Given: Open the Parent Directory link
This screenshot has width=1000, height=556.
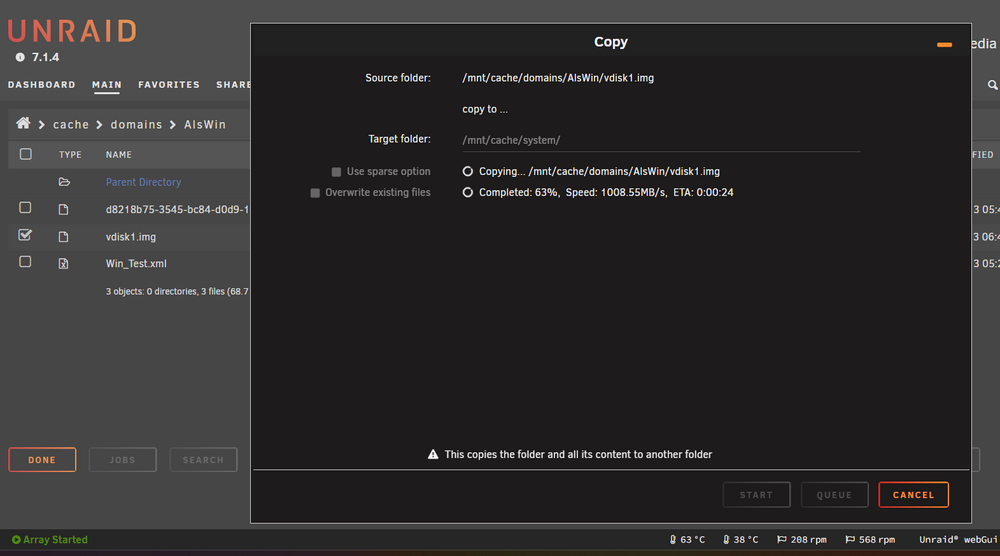Looking at the screenshot, I should click(143, 182).
